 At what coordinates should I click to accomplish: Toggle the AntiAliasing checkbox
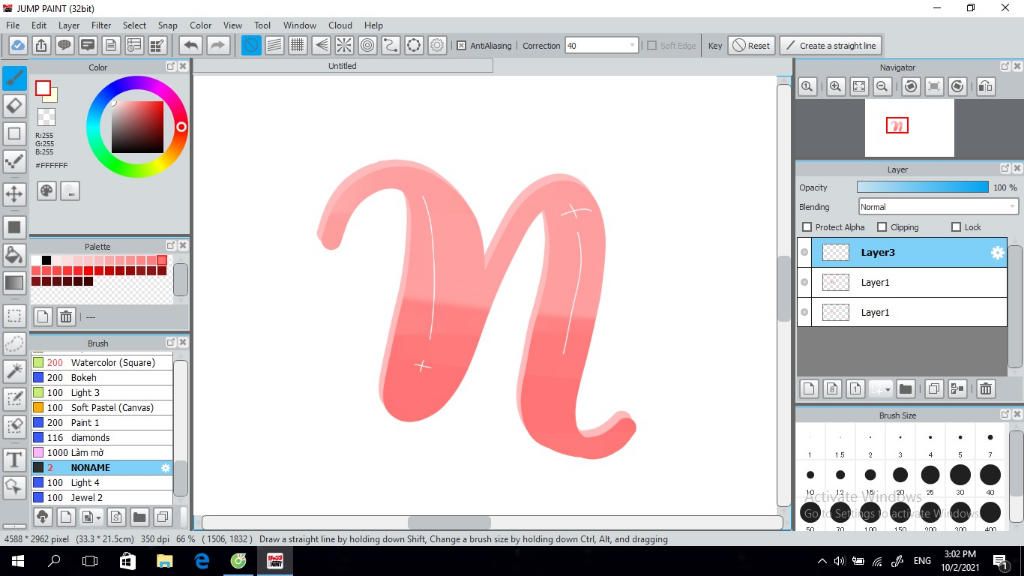(x=461, y=46)
